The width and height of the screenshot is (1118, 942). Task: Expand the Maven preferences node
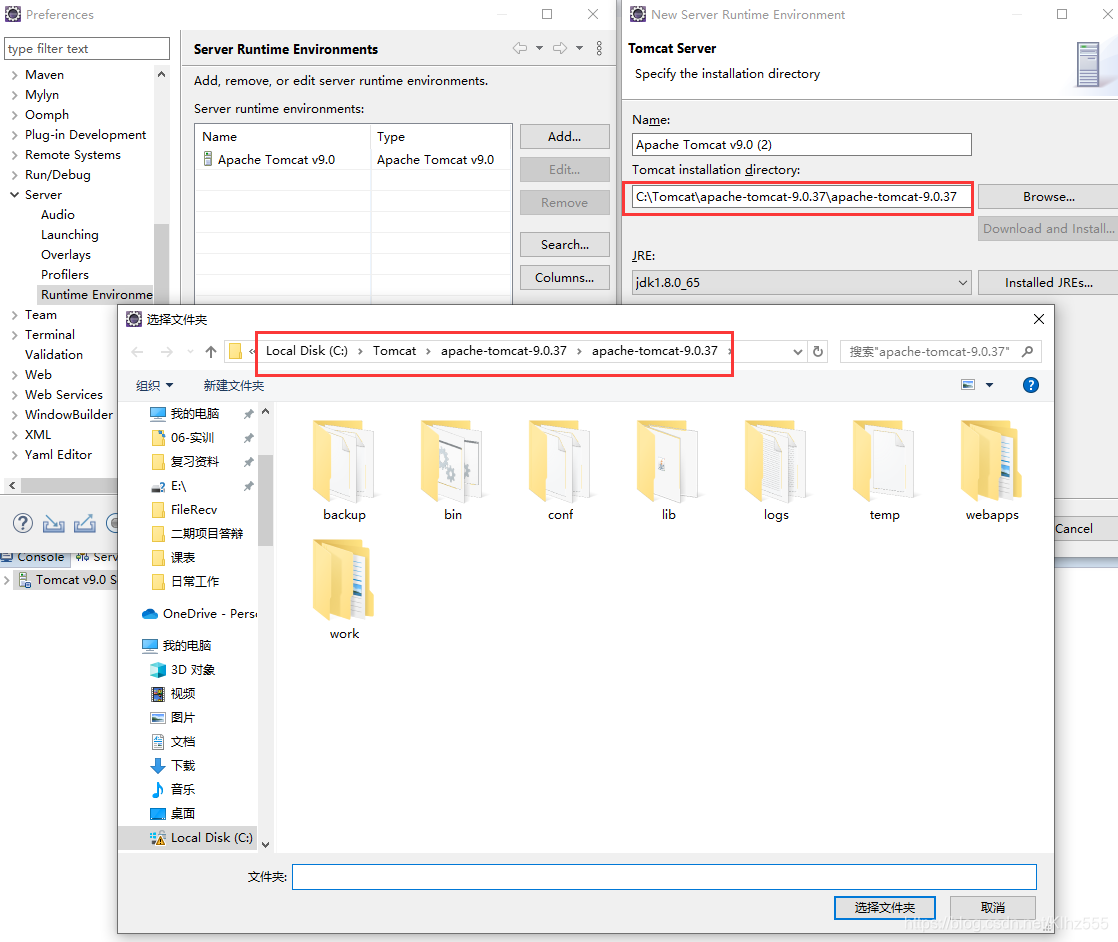pyautogui.click(x=14, y=75)
